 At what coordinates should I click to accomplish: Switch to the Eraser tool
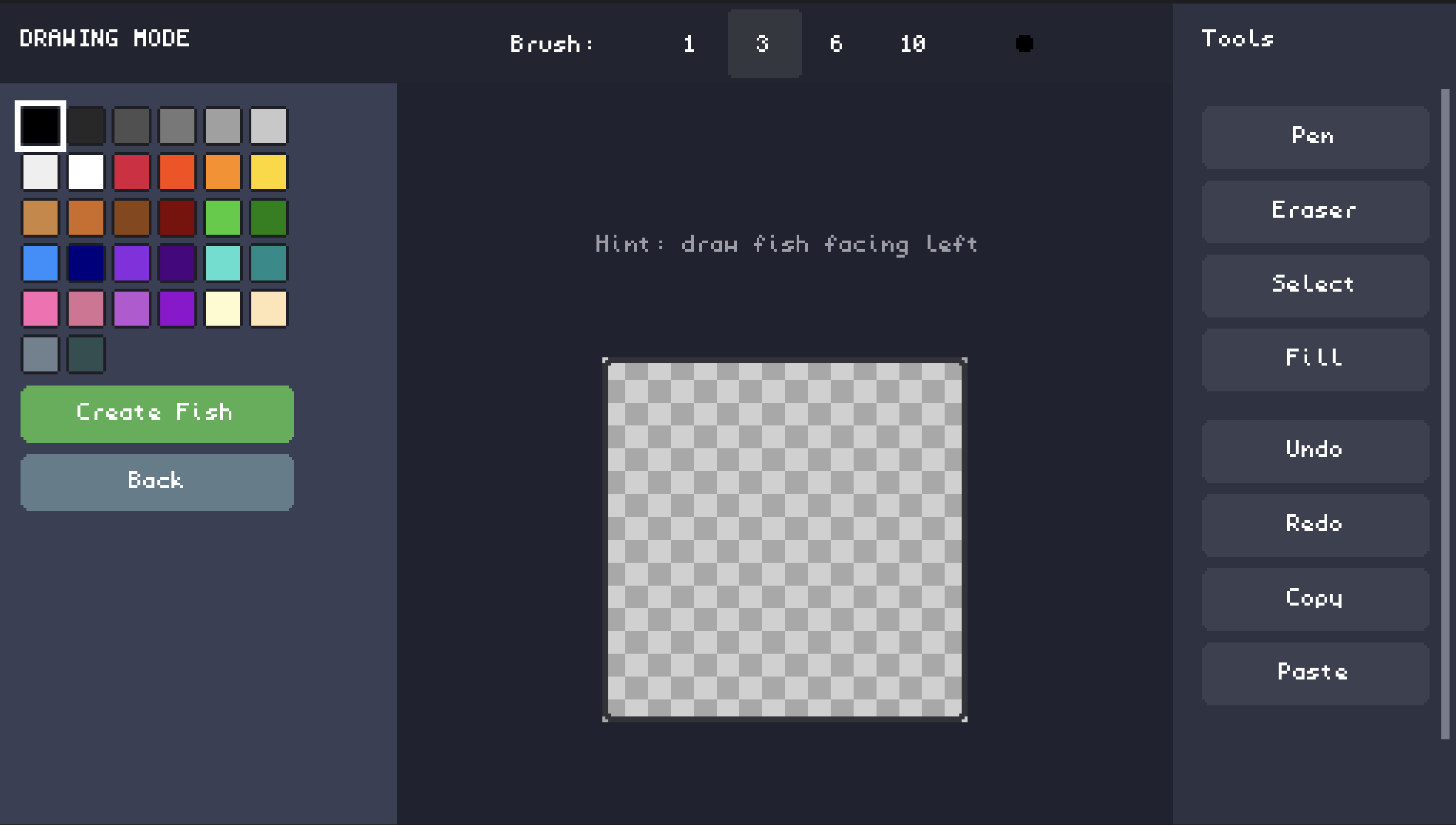tap(1315, 211)
